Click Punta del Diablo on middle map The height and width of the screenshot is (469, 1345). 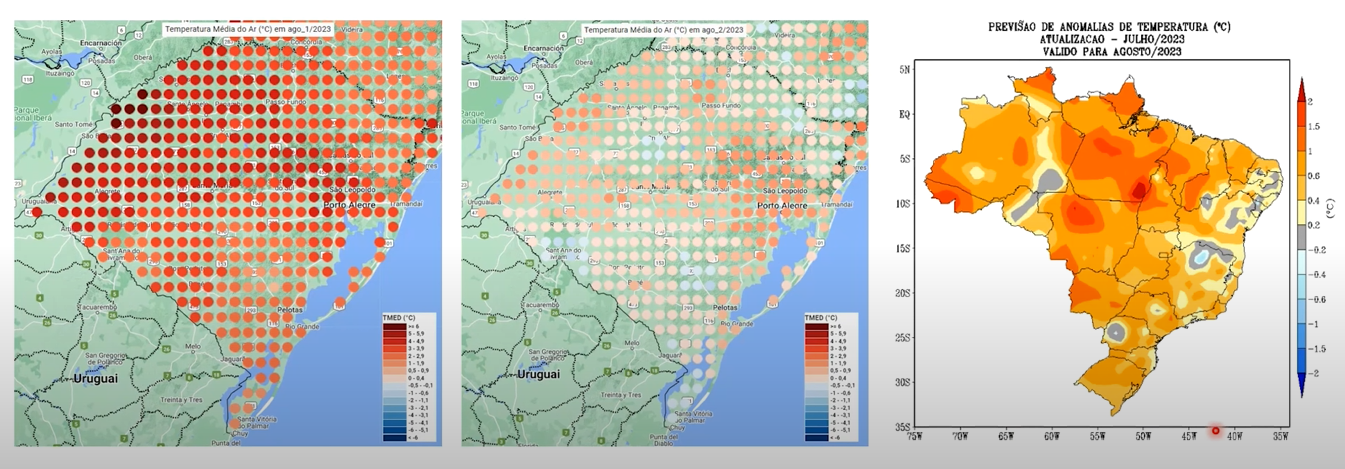click(664, 442)
